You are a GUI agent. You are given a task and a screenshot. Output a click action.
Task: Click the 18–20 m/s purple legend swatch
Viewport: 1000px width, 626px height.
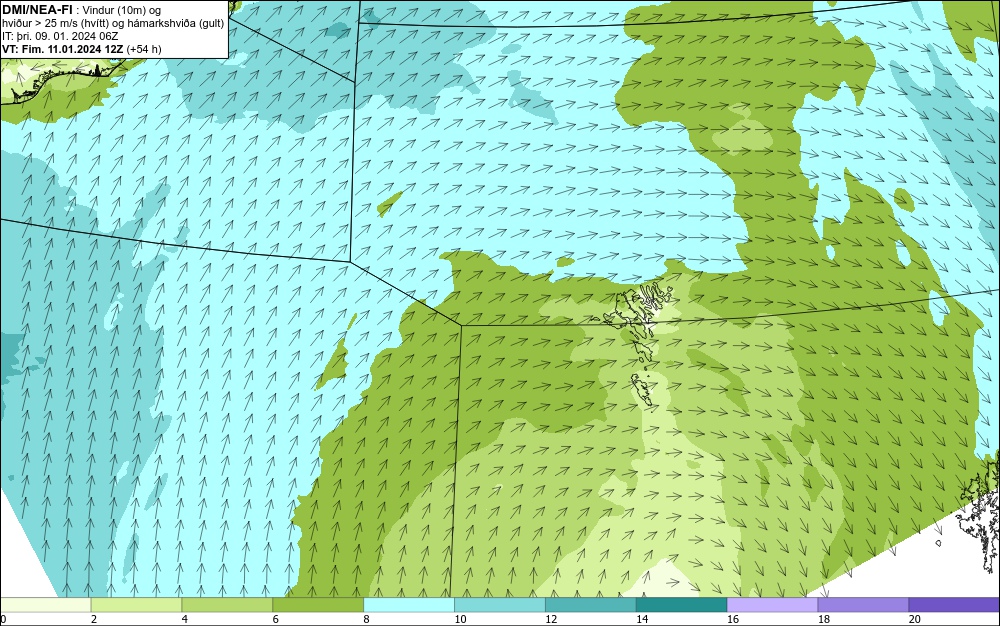(864, 604)
